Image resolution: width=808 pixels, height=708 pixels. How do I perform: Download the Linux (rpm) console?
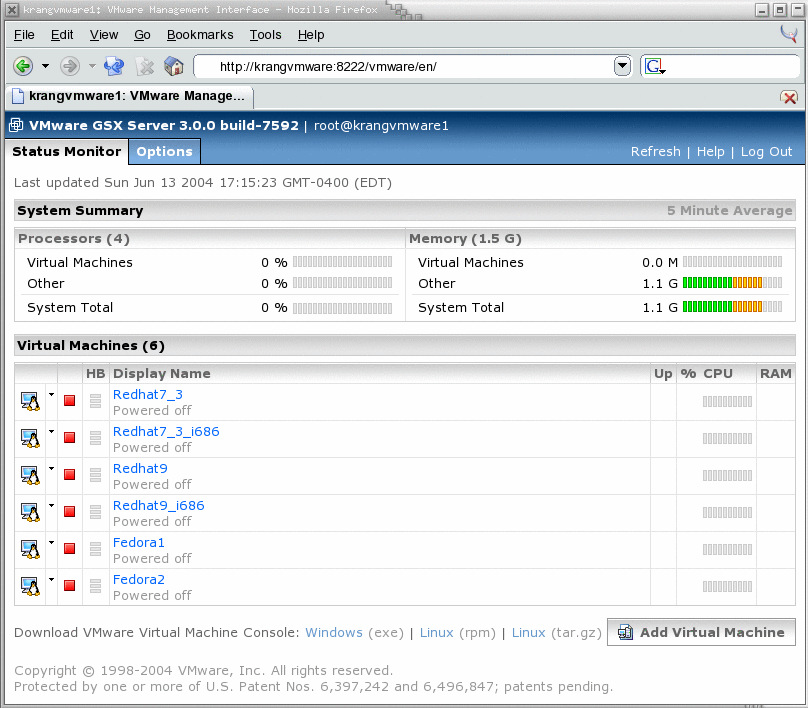pyautogui.click(x=436, y=633)
